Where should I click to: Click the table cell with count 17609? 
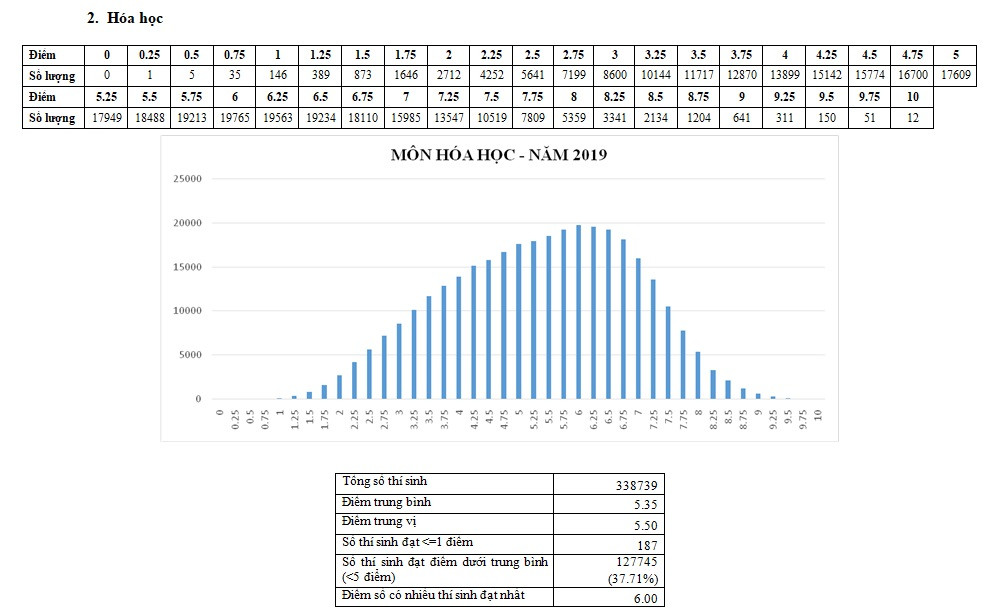(x=955, y=75)
